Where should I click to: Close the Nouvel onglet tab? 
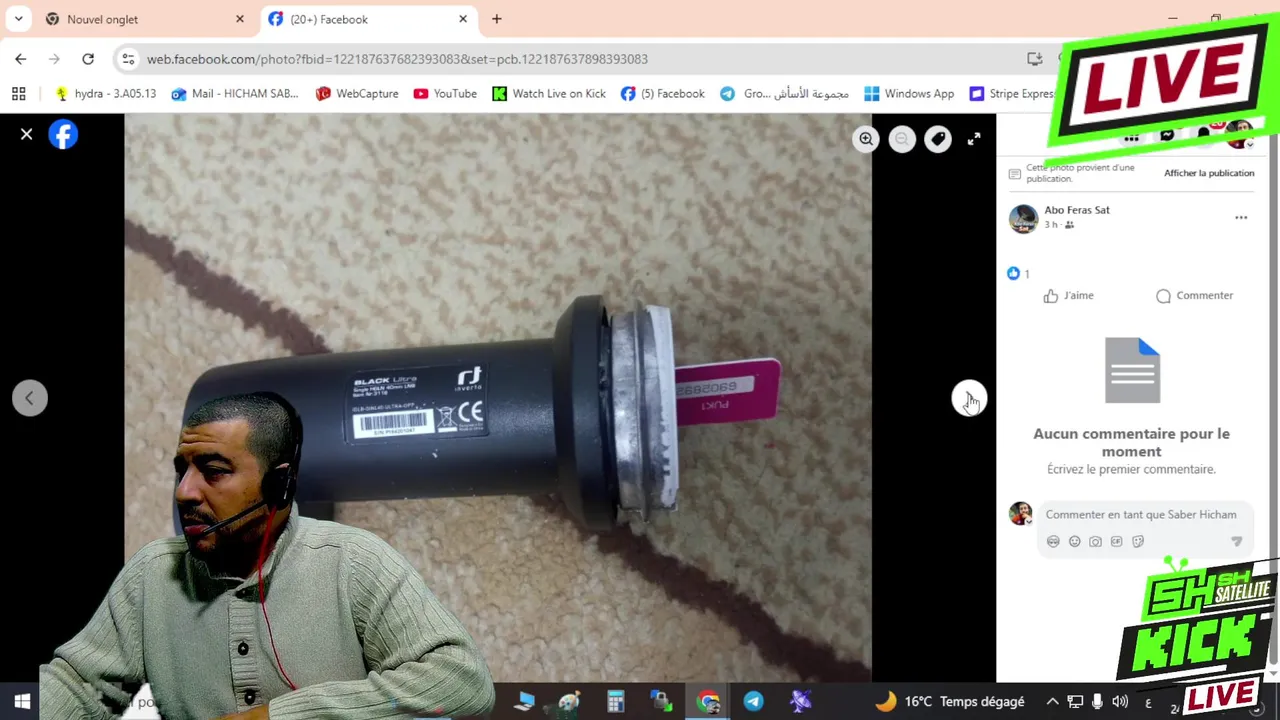(x=240, y=19)
